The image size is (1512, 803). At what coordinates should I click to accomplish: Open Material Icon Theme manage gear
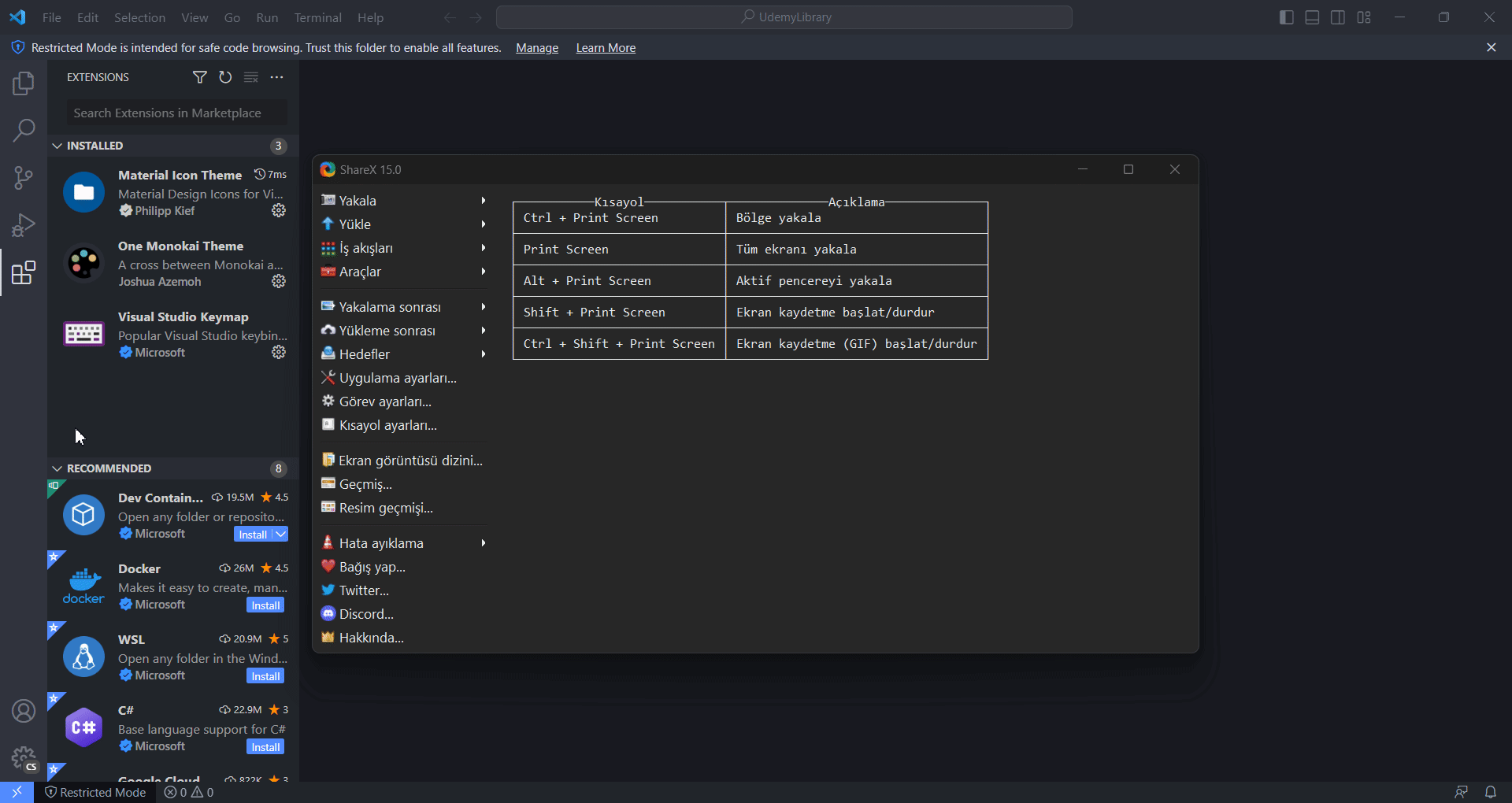tap(279, 210)
